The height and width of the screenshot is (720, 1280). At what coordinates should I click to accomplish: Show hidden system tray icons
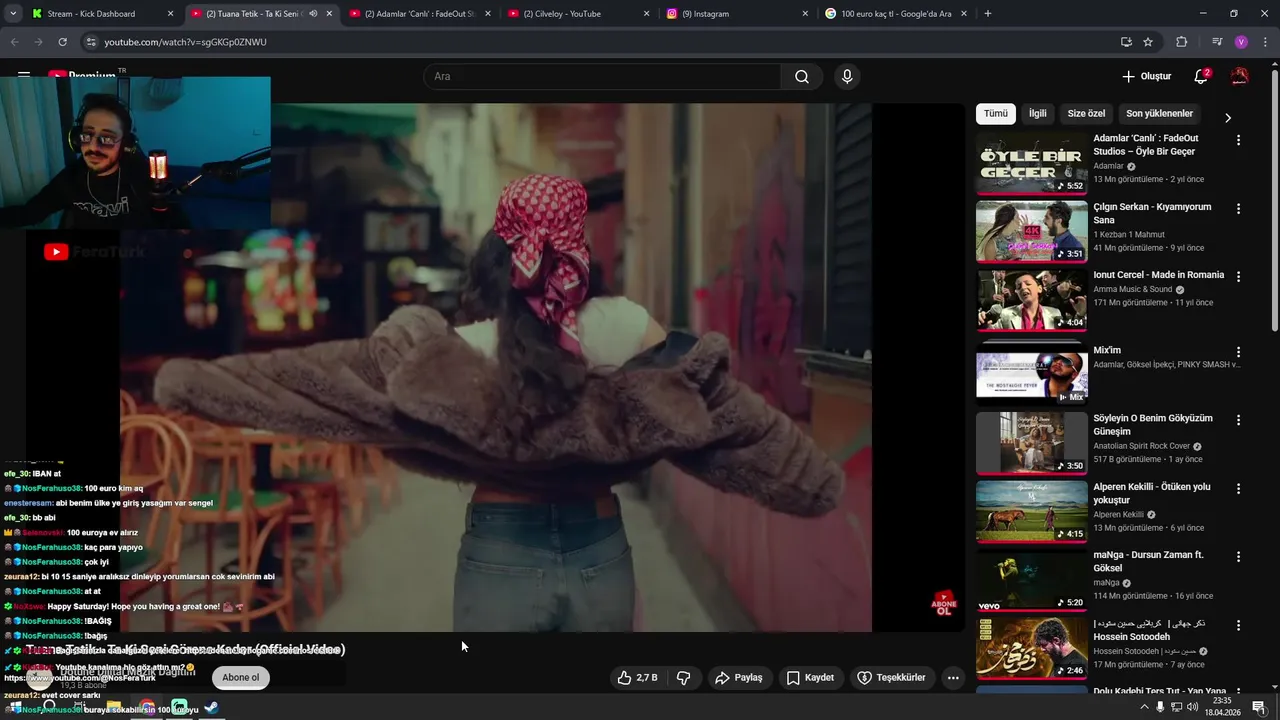(x=1144, y=707)
